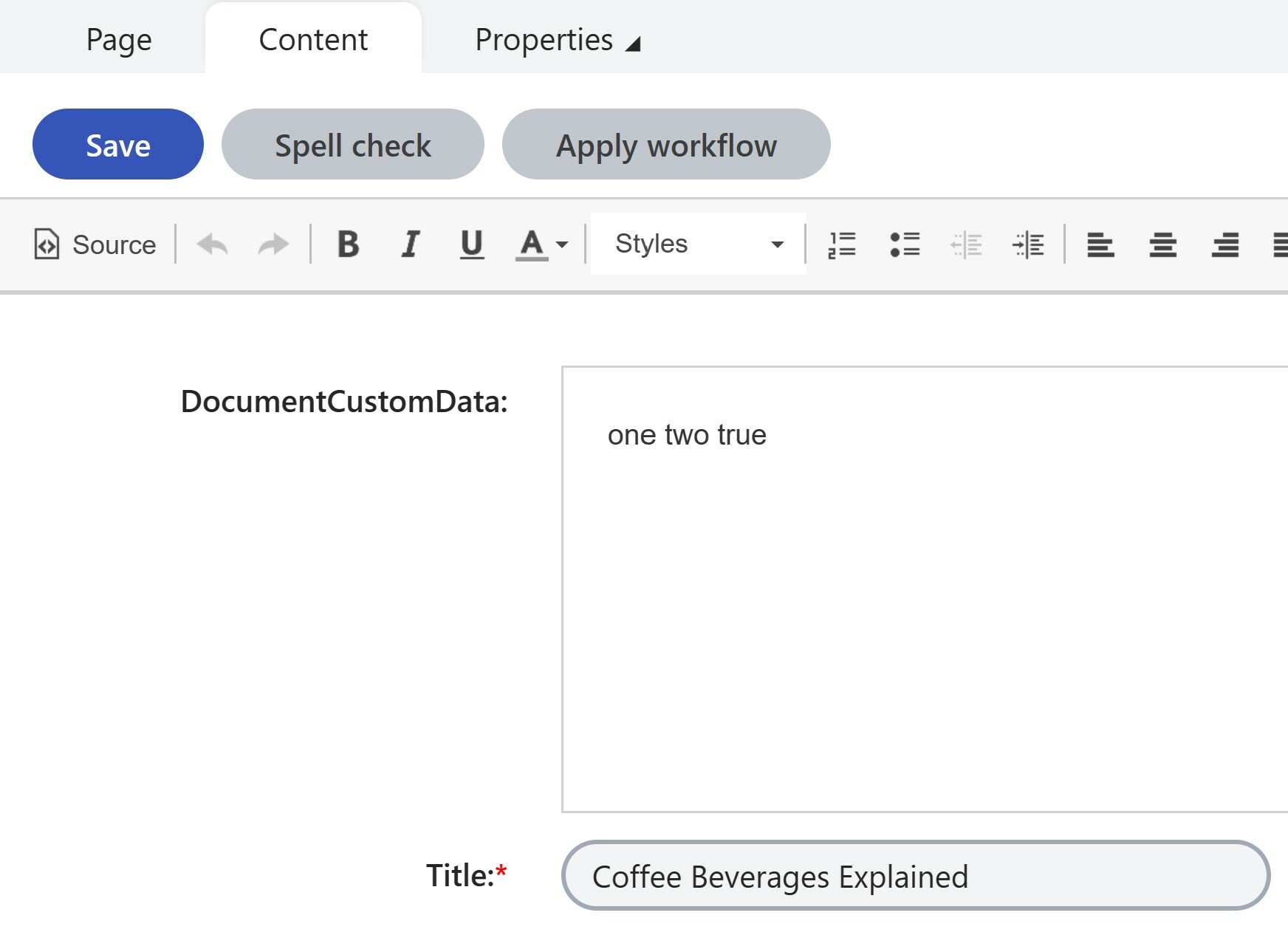Viewport: 1288px width, 935px height.
Task: Click the text 'one two true'
Action: pyautogui.click(x=687, y=435)
